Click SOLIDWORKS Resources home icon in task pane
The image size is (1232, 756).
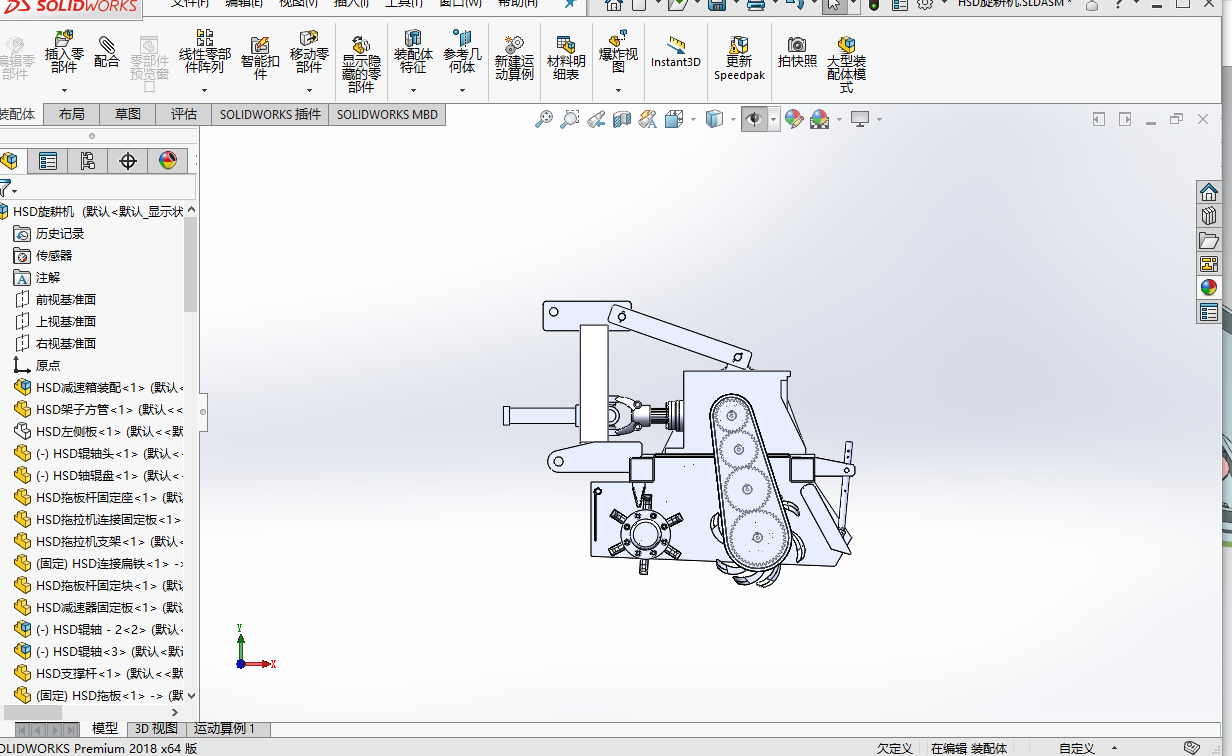point(1209,192)
